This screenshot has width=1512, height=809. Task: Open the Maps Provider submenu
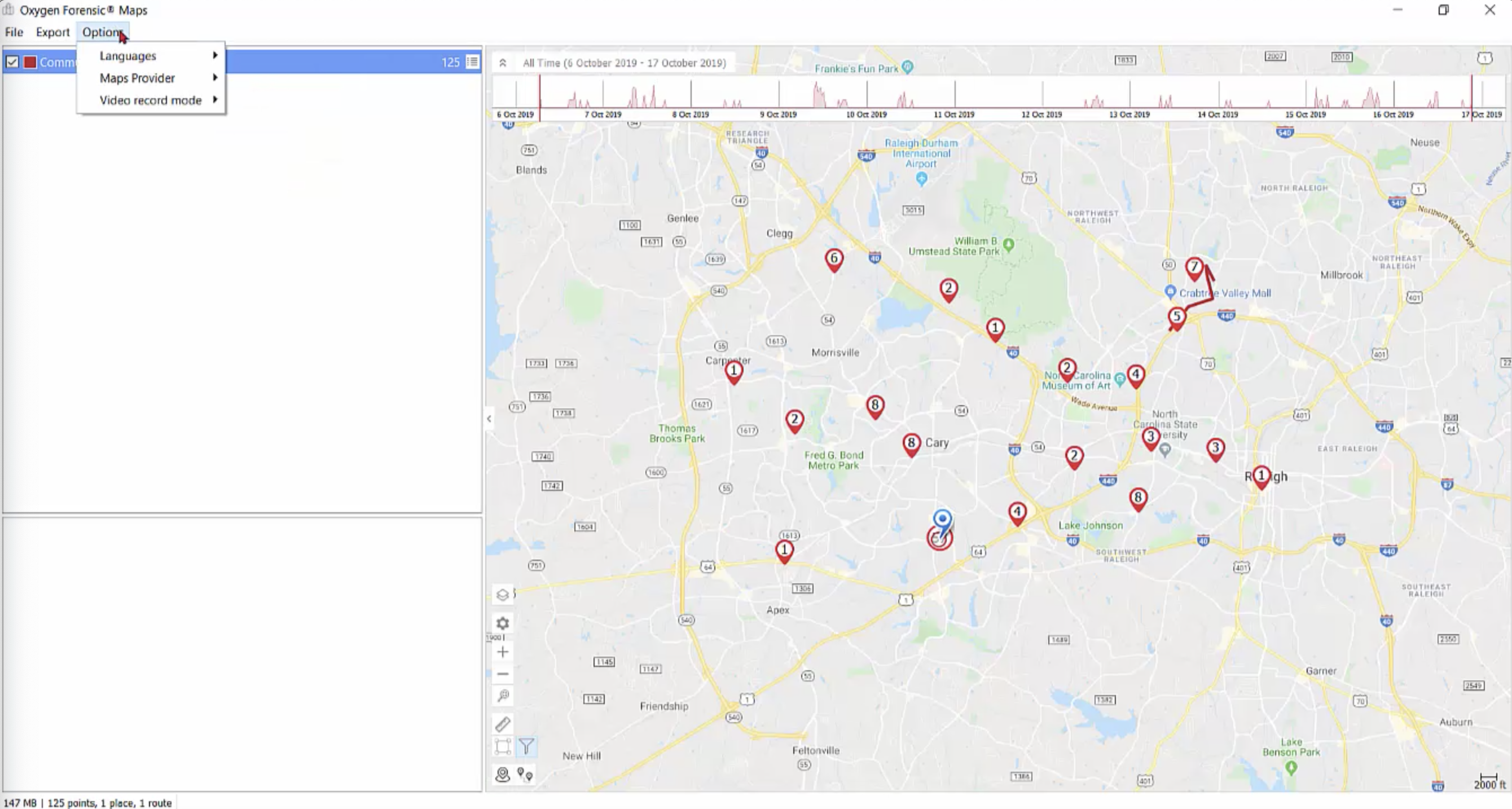coord(151,78)
